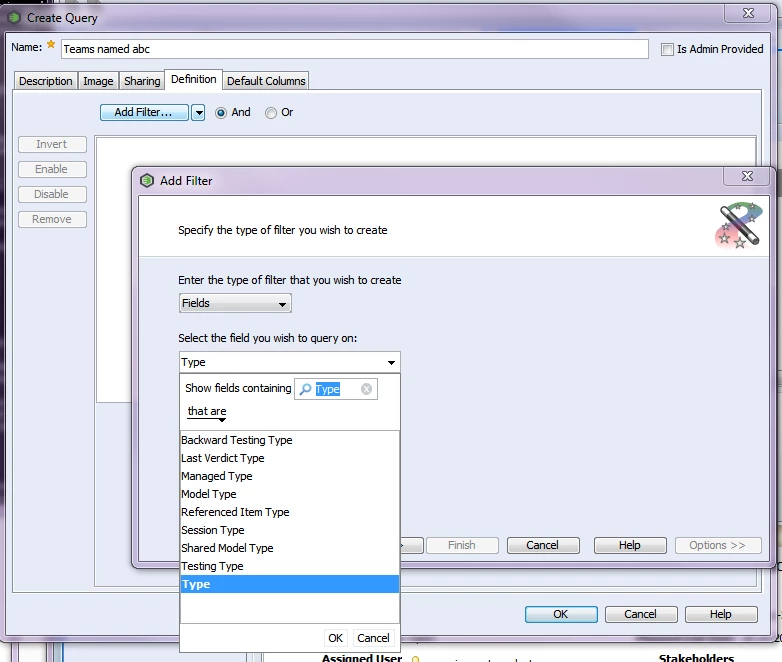Select the Session Type field
The width and height of the screenshot is (782, 662).
coord(289,530)
